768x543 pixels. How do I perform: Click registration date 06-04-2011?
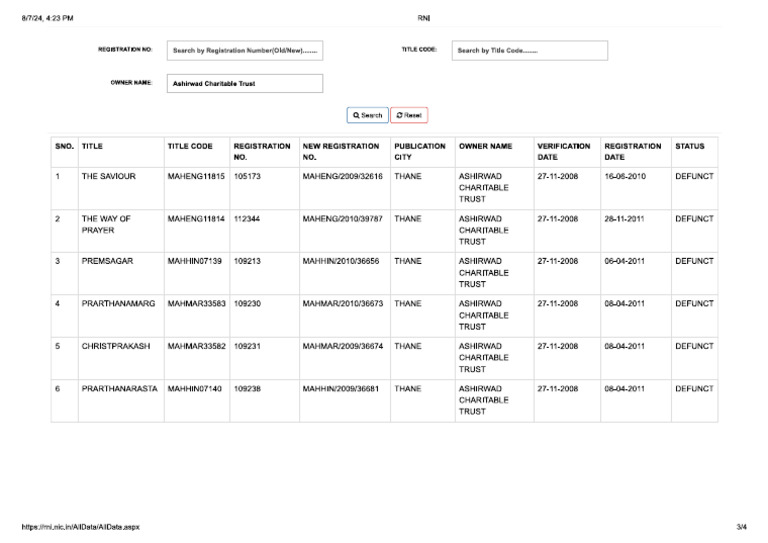624,261
